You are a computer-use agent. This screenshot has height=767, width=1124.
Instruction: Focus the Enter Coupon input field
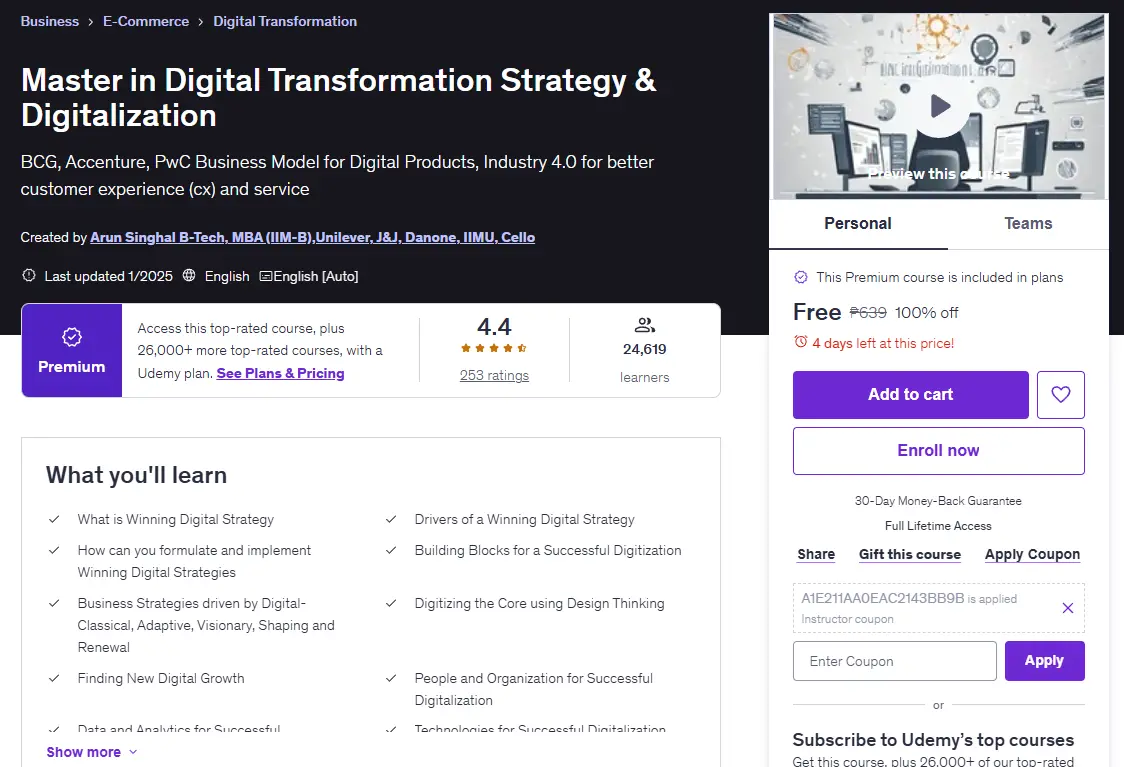(x=895, y=661)
